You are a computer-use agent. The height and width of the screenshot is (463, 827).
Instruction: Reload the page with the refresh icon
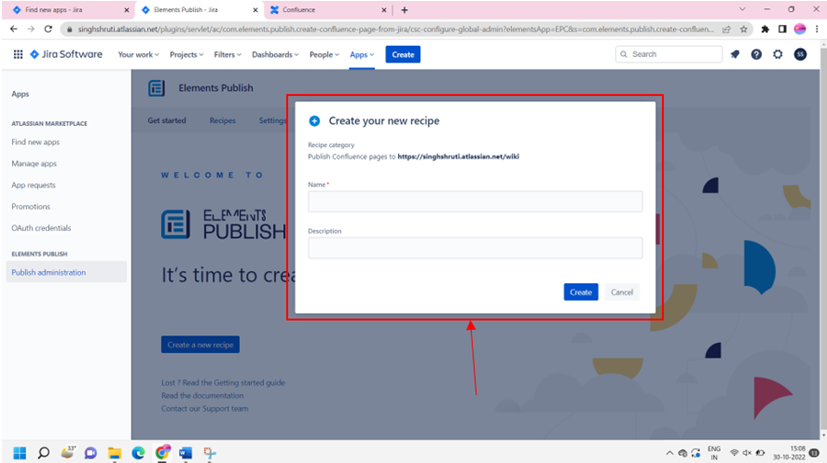(48, 29)
